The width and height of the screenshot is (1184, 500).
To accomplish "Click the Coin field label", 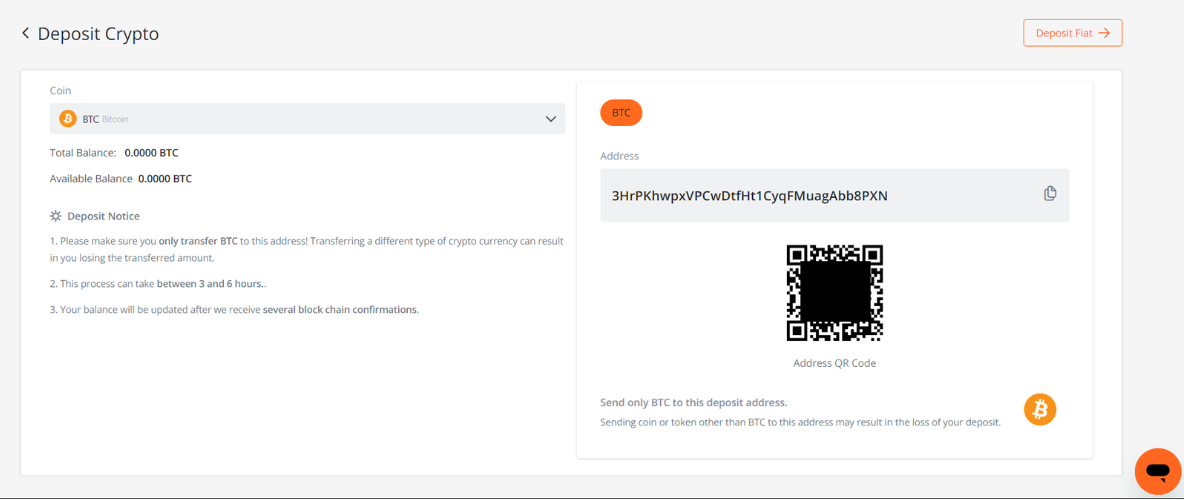I will 60,91.
